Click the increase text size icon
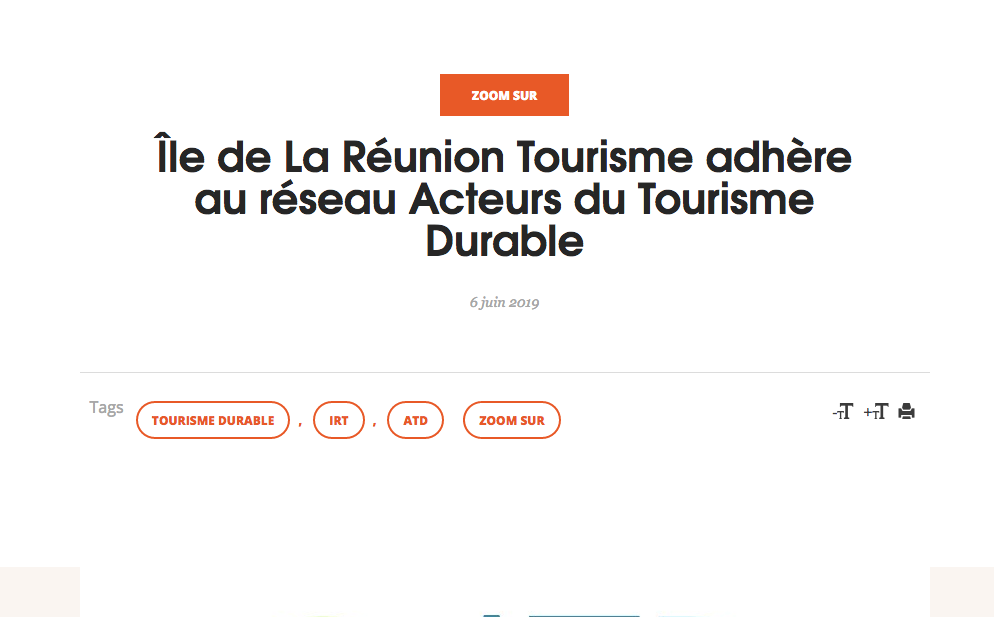 point(875,412)
